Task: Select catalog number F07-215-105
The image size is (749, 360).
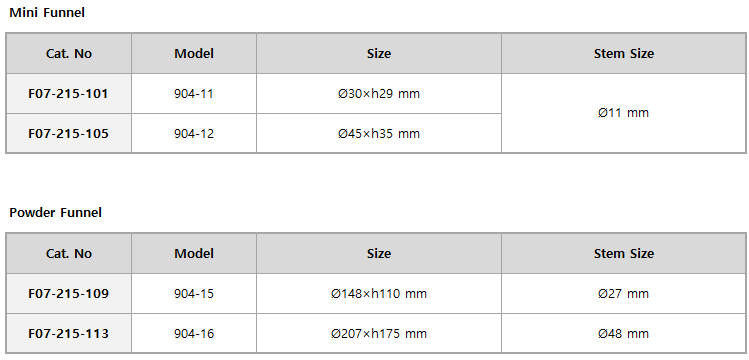Action: pos(69,134)
